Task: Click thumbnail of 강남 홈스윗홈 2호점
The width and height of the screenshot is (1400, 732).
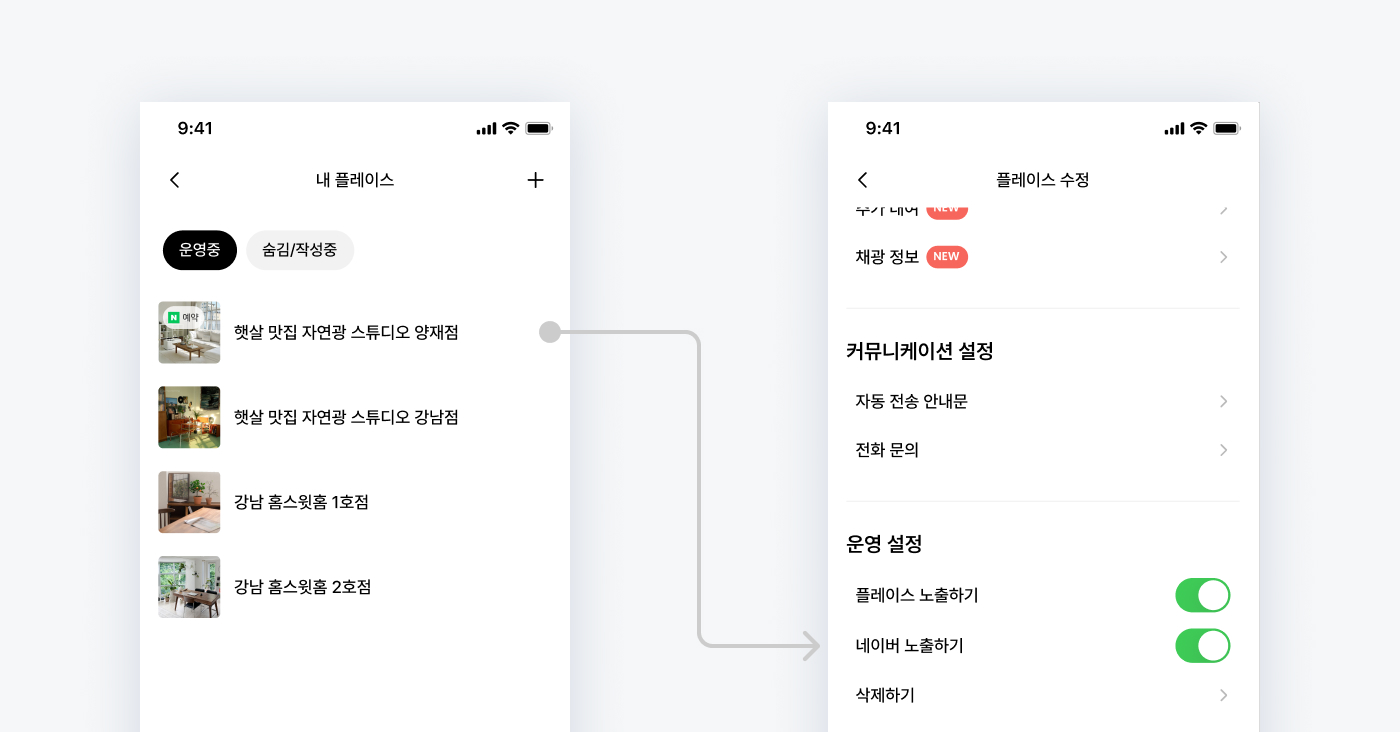Action: tap(189, 587)
